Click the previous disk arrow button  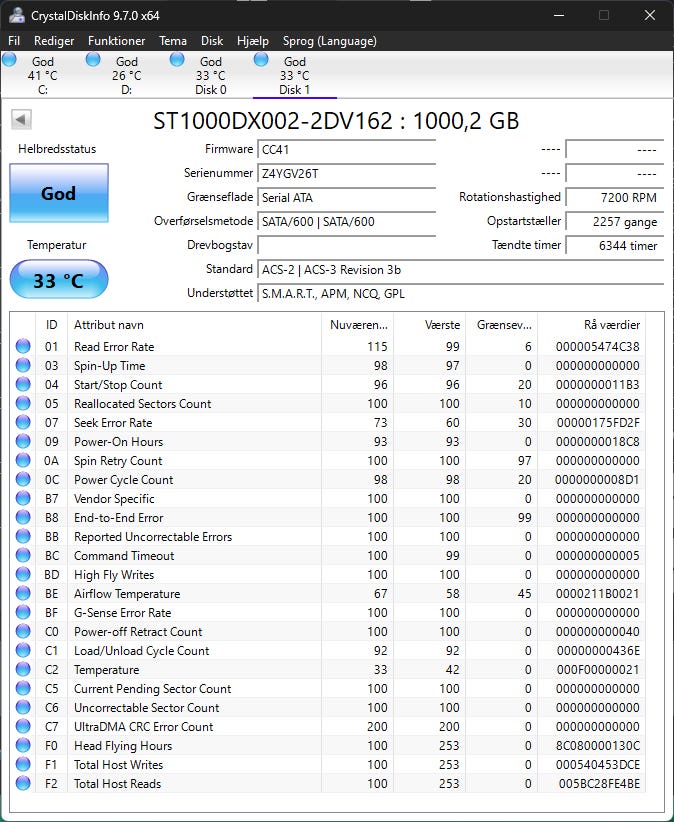click(x=21, y=120)
